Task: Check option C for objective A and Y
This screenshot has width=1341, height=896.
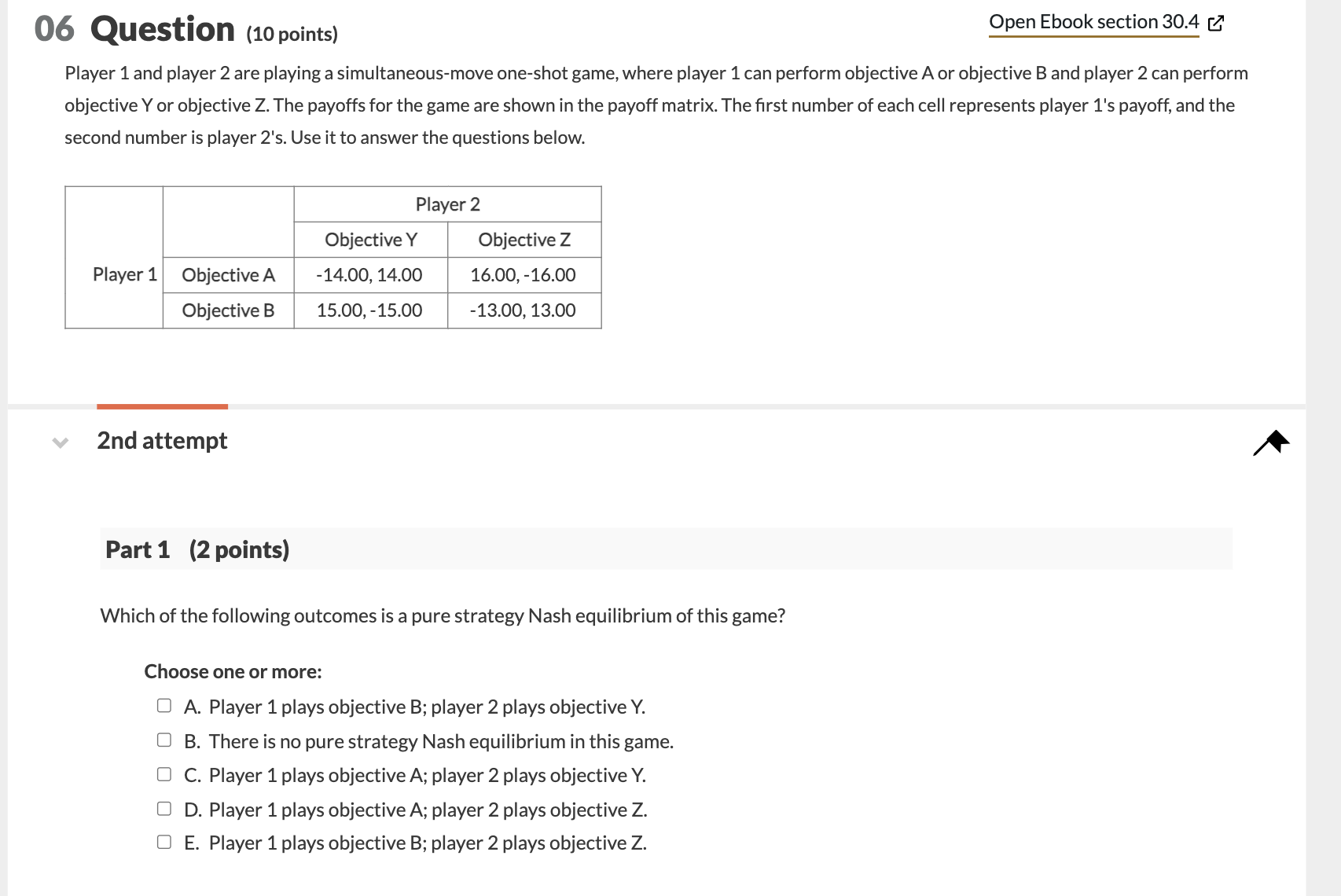Action: pos(163,773)
